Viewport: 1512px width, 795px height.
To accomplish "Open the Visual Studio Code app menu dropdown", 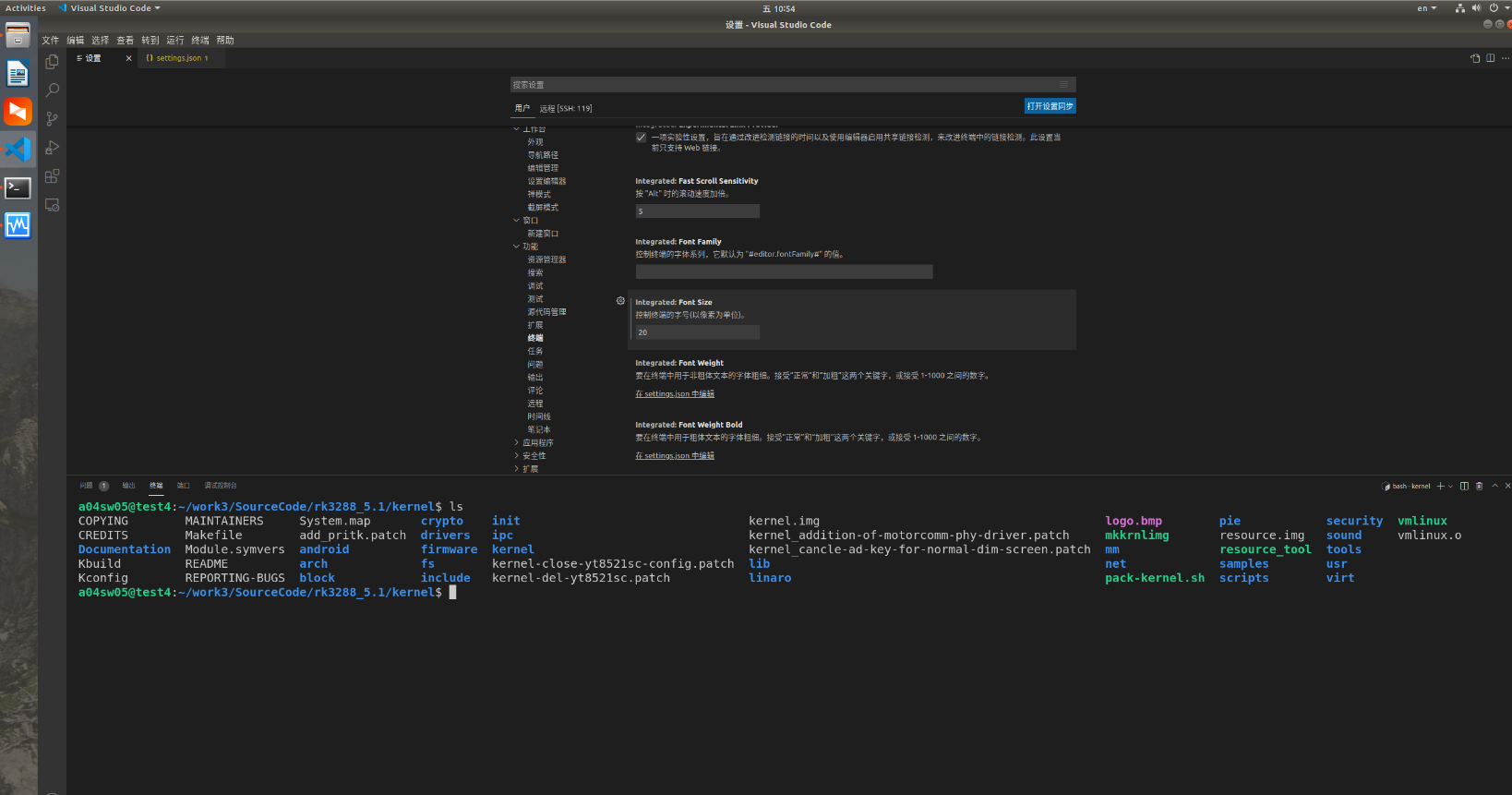I will point(109,8).
